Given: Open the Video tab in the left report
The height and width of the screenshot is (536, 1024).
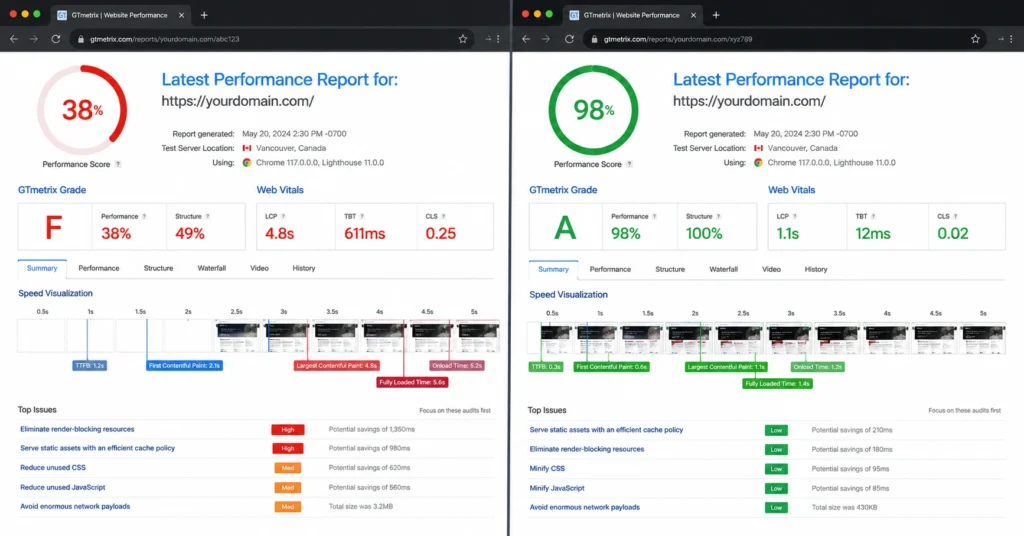Looking at the screenshot, I should pos(259,268).
